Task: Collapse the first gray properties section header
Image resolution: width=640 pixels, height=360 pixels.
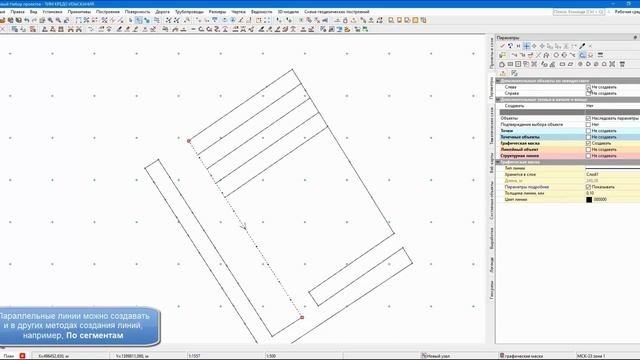Action: 498,81
